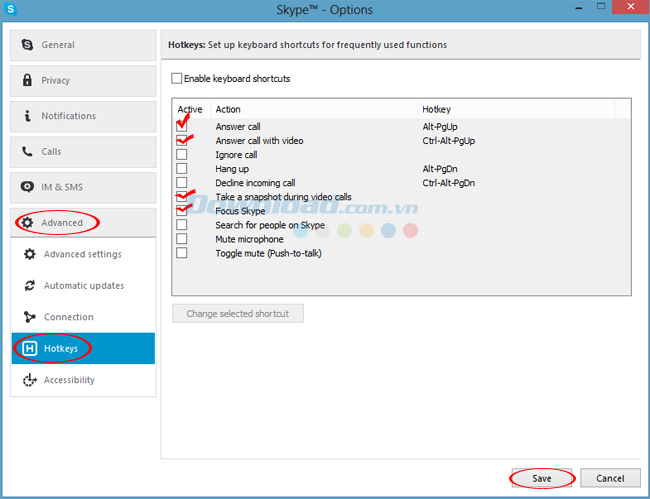Click the General Skype icon in sidebar
This screenshot has height=499, width=650.
[x=27, y=45]
